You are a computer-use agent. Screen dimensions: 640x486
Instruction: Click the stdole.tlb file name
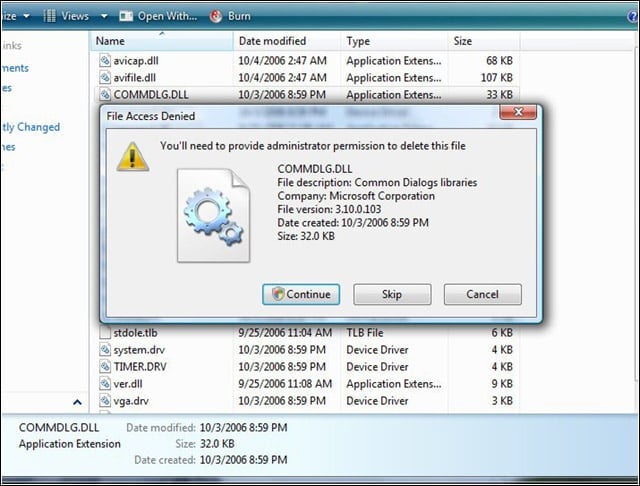pos(136,333)
